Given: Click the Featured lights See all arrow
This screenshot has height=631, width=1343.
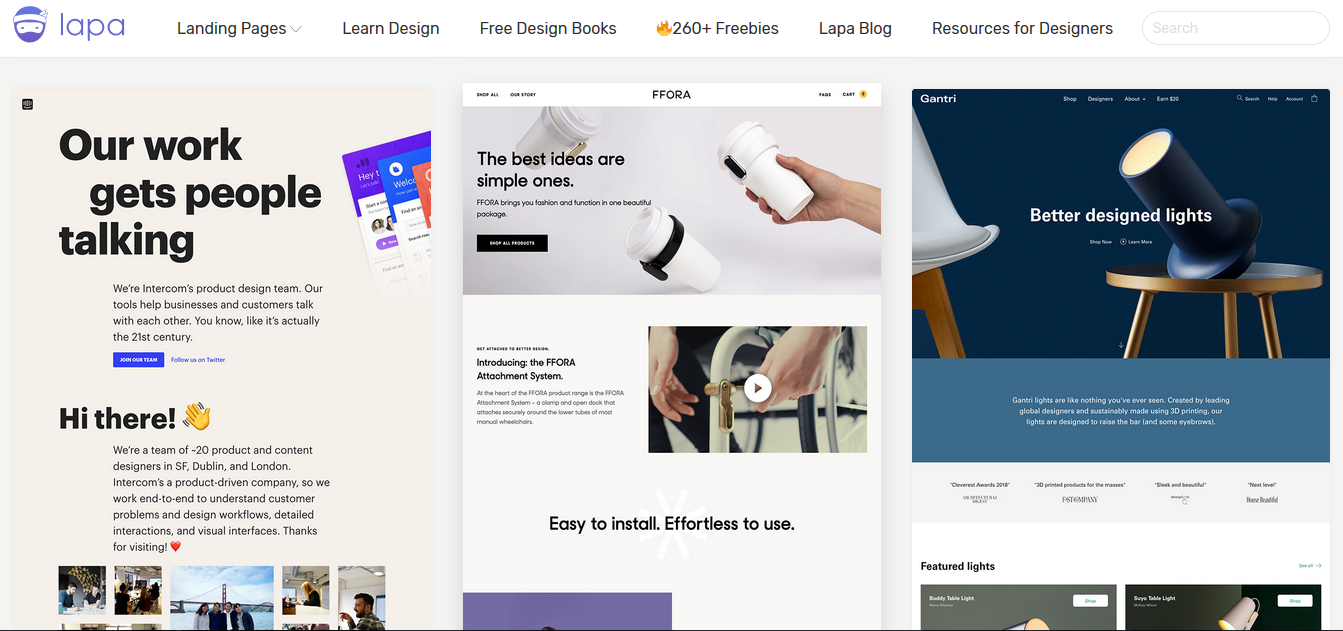Looking at the screenshot, I should point(1319,566).
